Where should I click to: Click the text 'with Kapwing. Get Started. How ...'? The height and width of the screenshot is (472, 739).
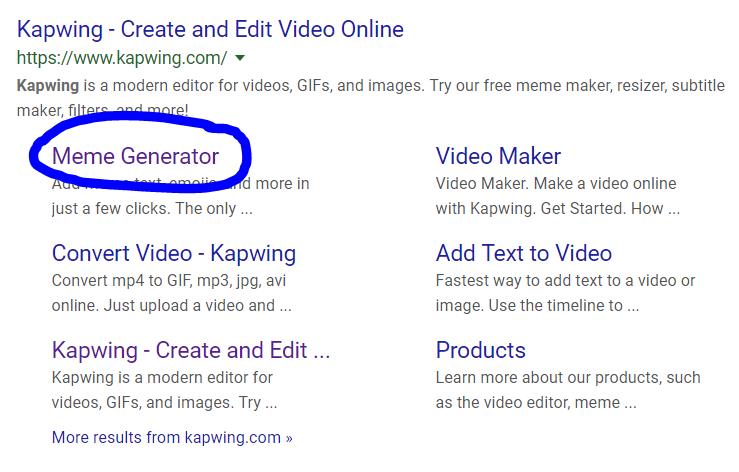(558, 208)
